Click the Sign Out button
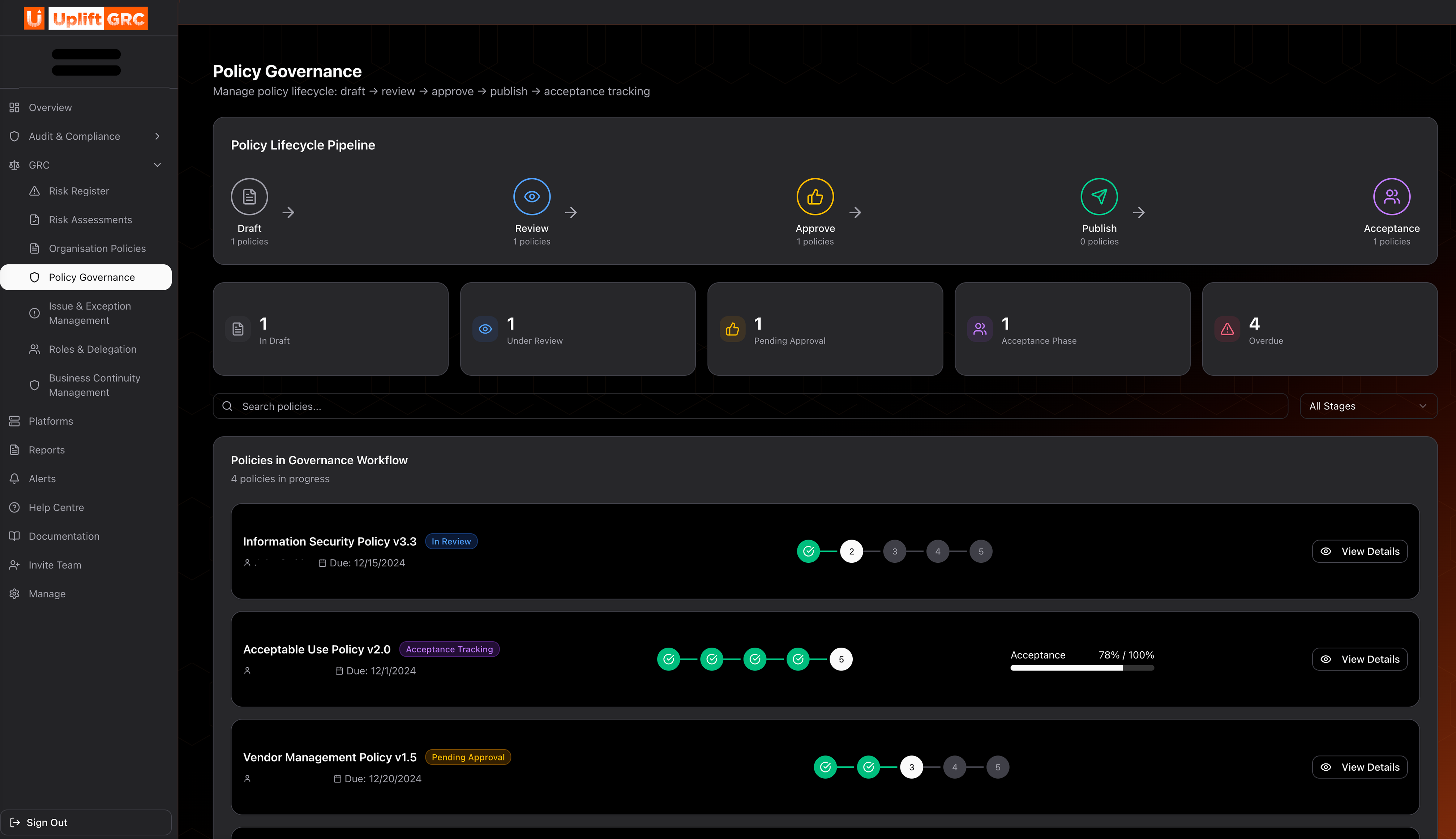 [x=86, y=822]
